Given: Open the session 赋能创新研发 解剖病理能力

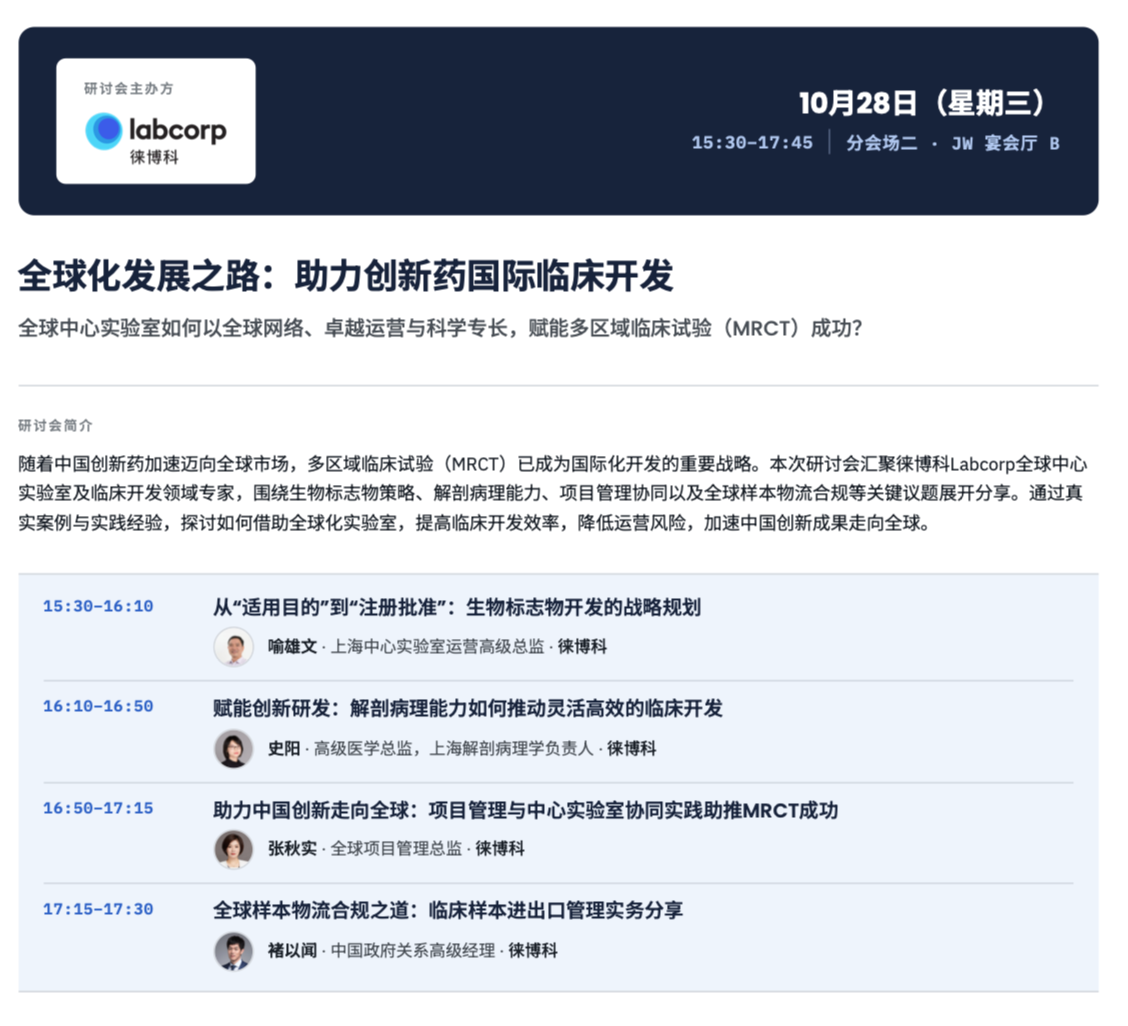Looking at the screenshot, I should pyautogui.click(x=468, y=709).
